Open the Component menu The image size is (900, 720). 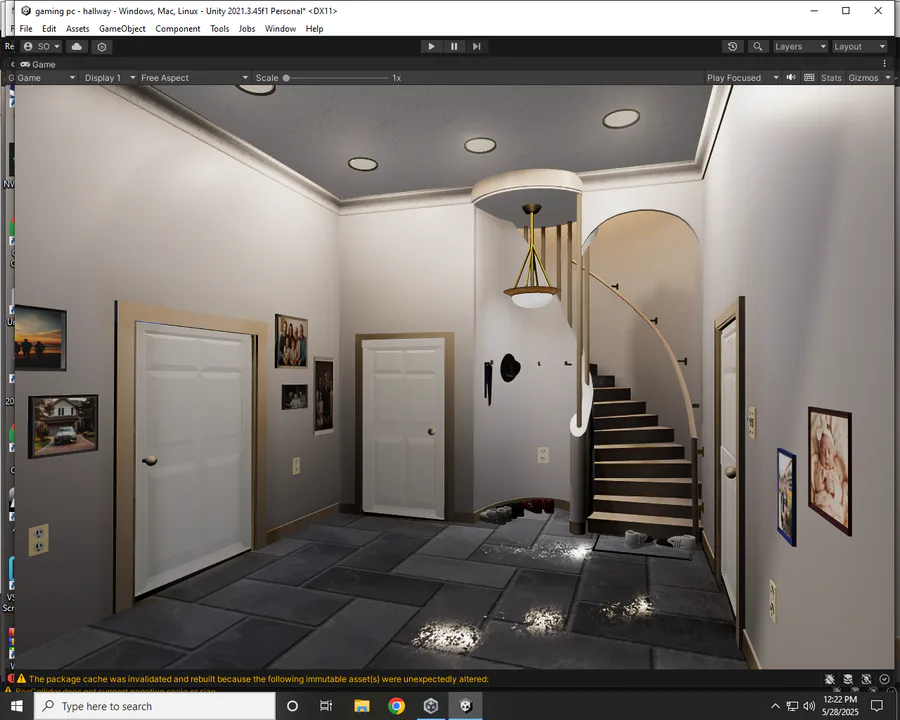(x=177, y=29)
